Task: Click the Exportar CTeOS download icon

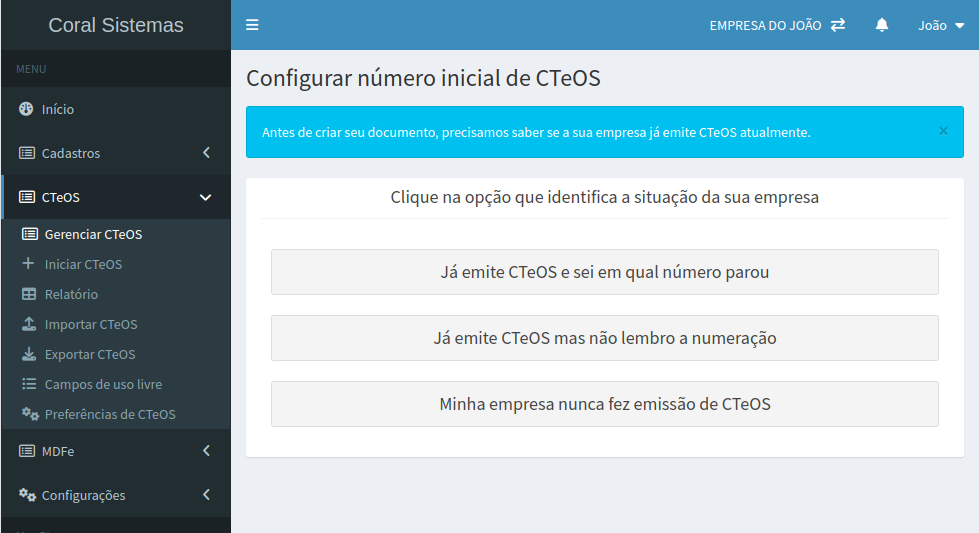Action: (29, 354)
